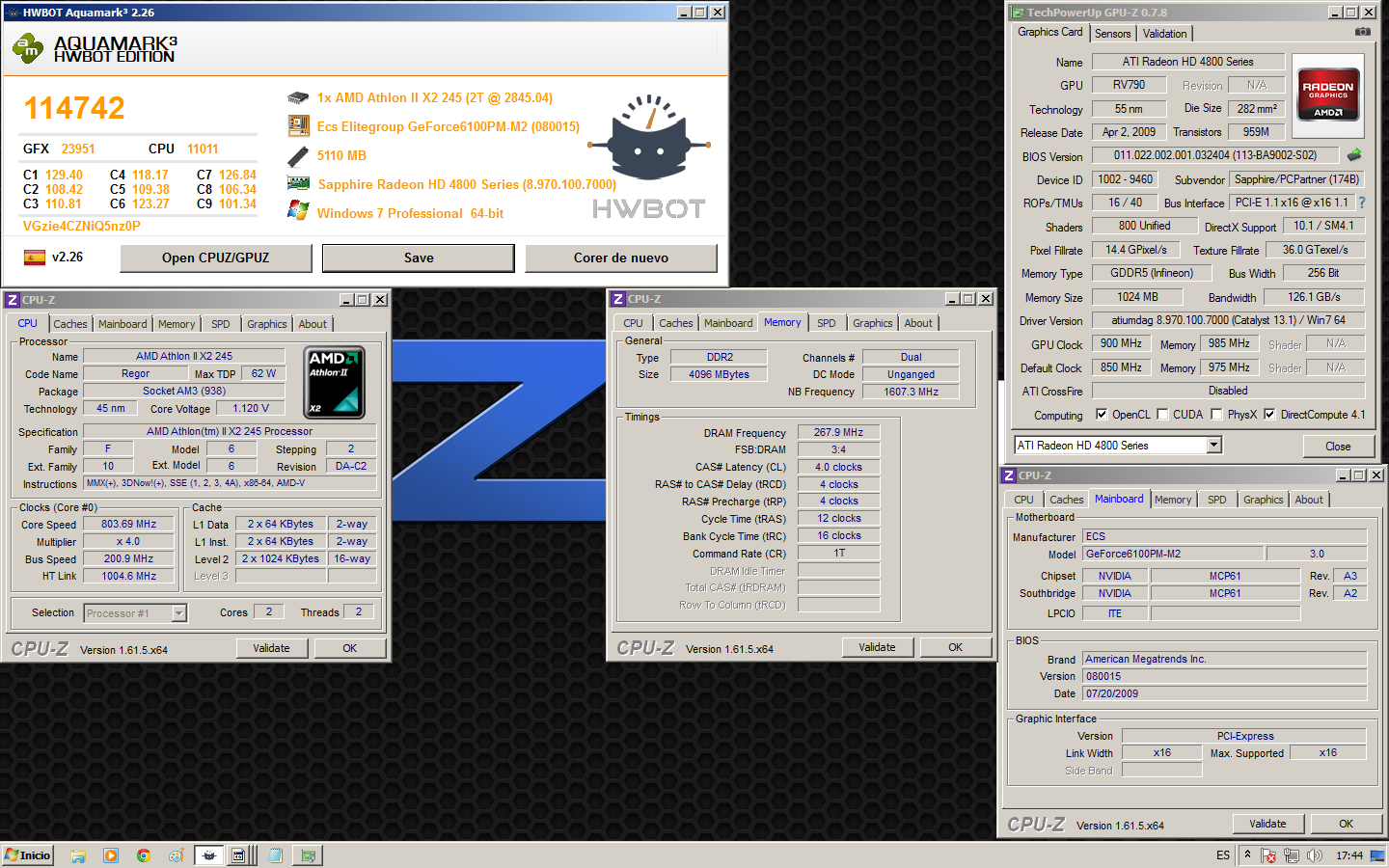Click the bus interface question mark icon
Viewport: 1389px width, 868px height.
tap(1362, 203)
